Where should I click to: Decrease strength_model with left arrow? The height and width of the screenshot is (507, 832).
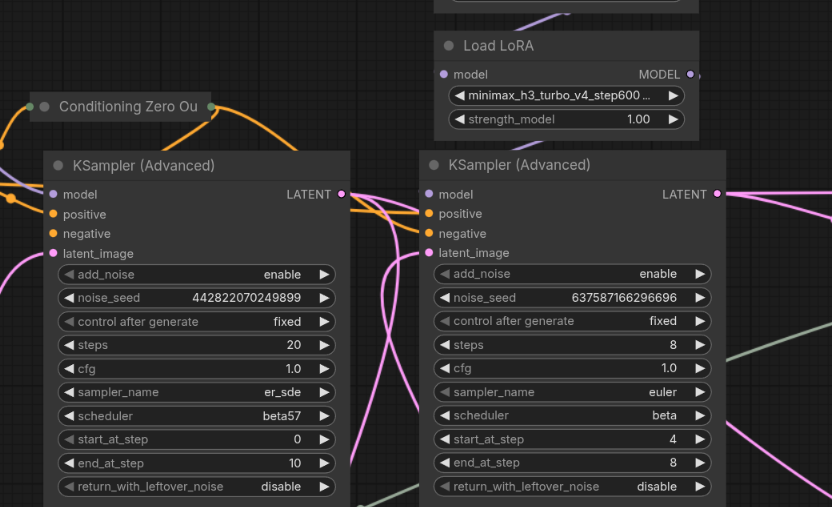[x=460, y=119]
